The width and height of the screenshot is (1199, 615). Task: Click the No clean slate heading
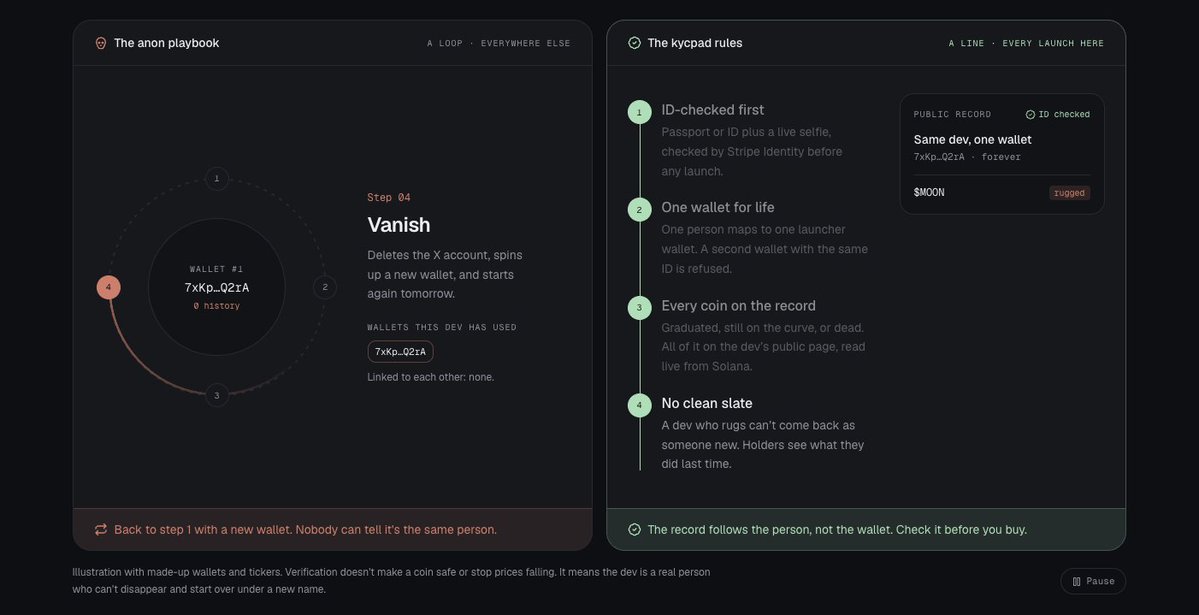[x=707, y=403]
